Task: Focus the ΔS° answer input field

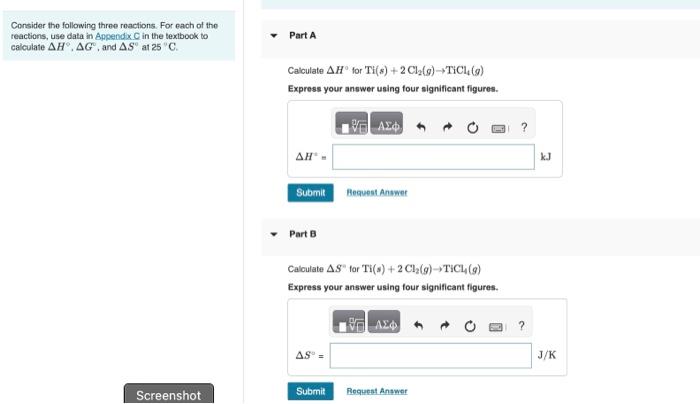Action: tap(431, 356)
